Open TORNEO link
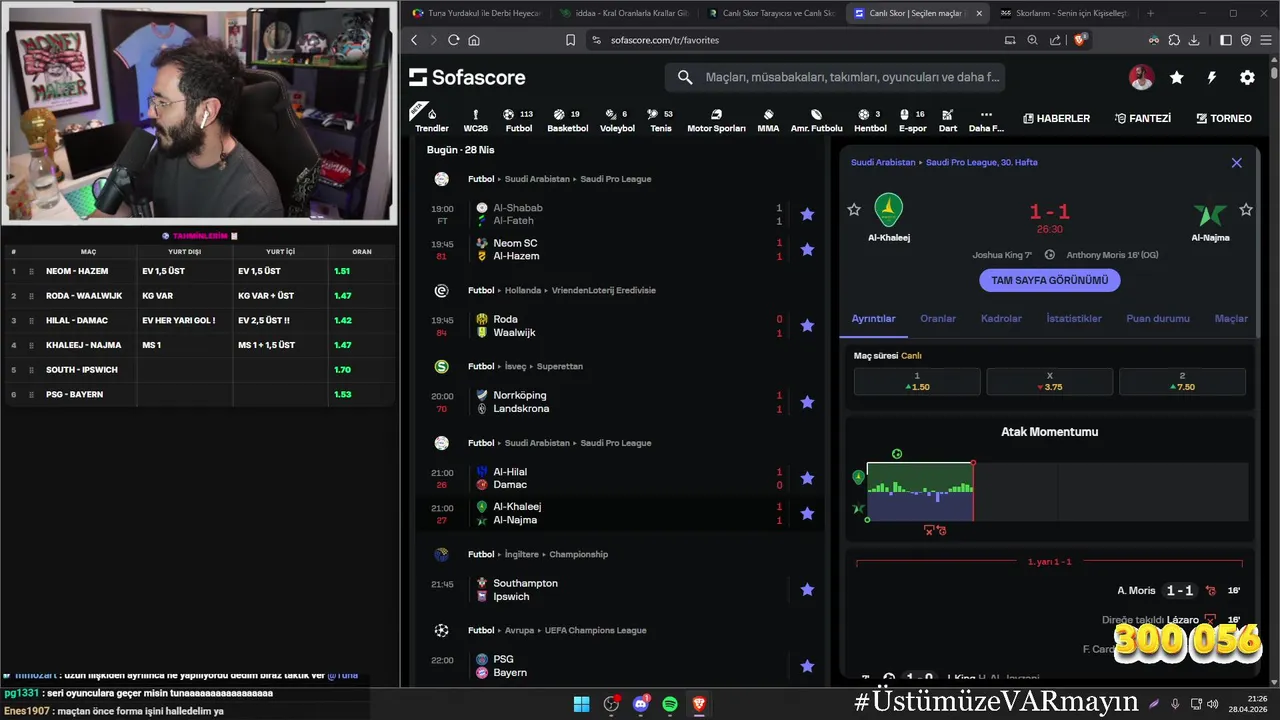The image size is (1280, 720). pos(1224,118)
